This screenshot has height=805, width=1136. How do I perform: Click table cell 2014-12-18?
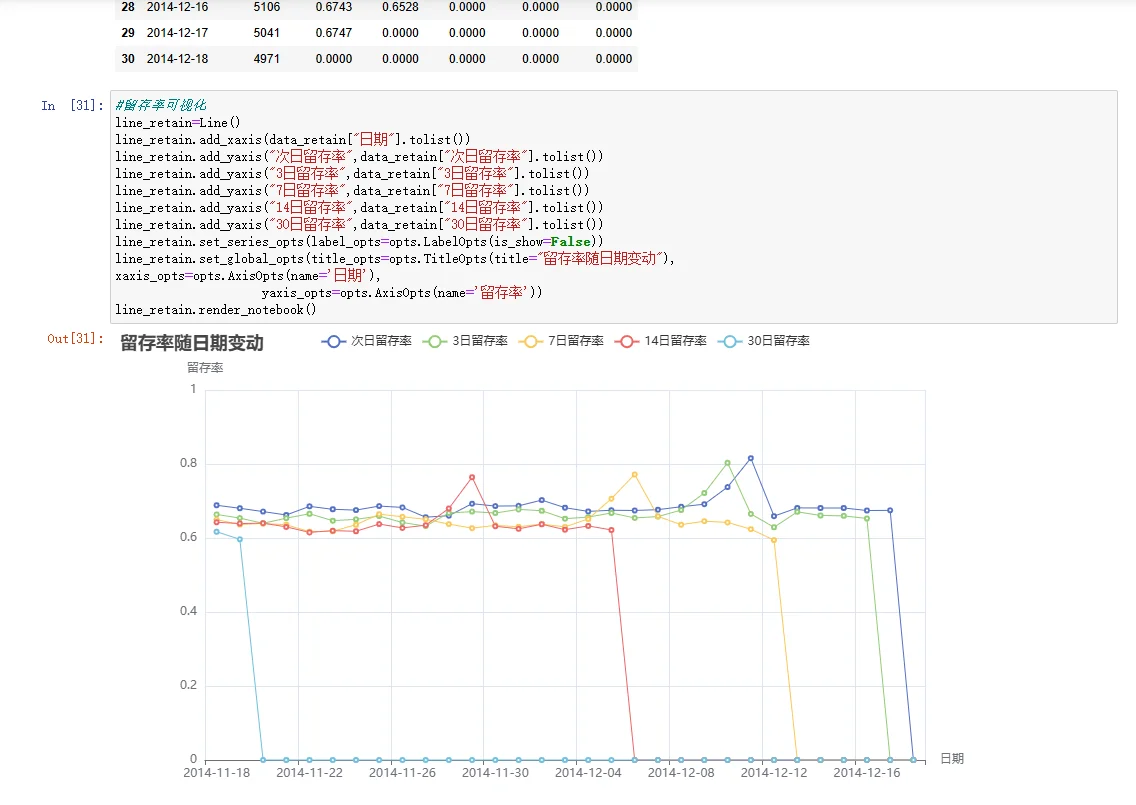pyautogui.click(x=178, y=59)
